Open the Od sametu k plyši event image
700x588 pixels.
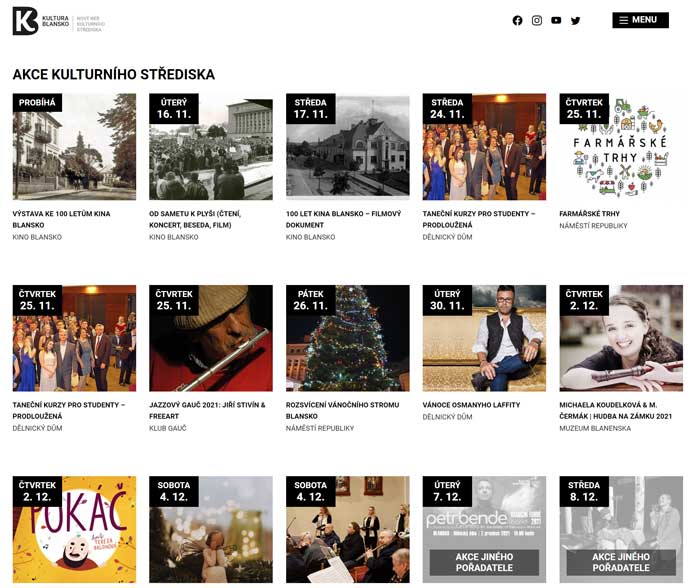211,146
